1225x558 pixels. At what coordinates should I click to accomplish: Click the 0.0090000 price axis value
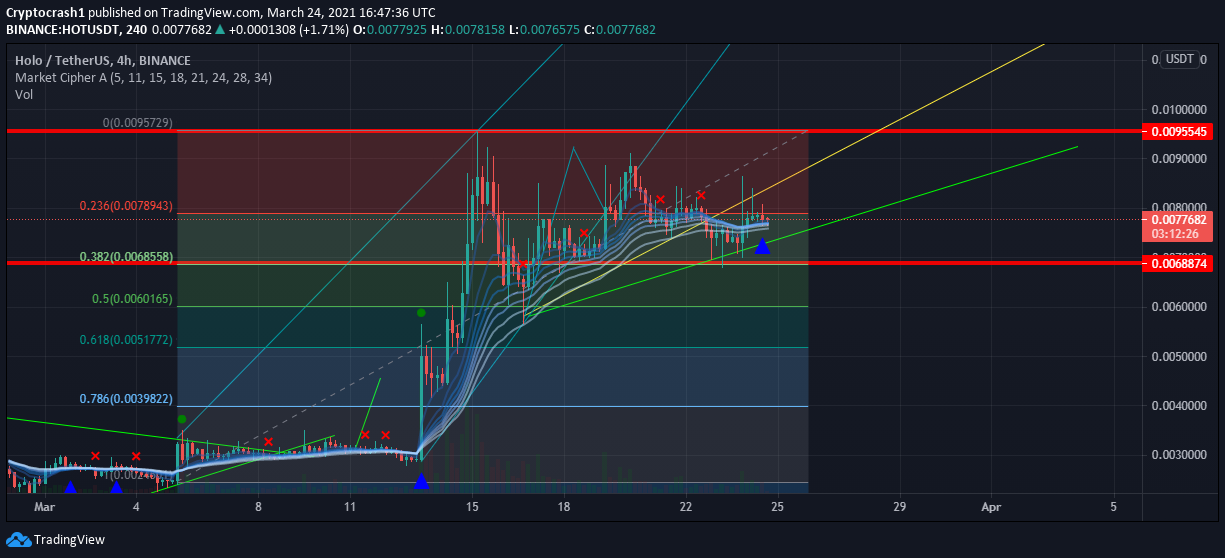[1178, 158]
